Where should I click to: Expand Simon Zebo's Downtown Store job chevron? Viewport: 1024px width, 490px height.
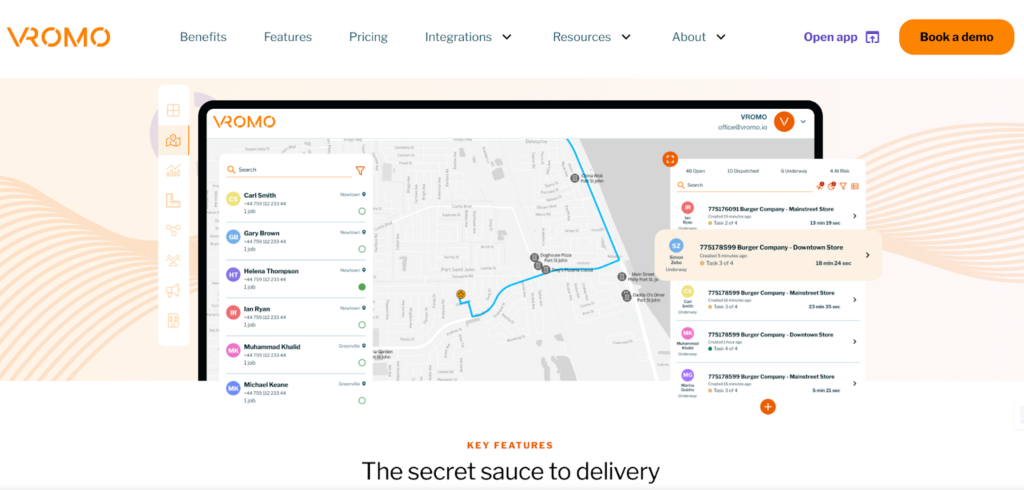coord(867,255)
